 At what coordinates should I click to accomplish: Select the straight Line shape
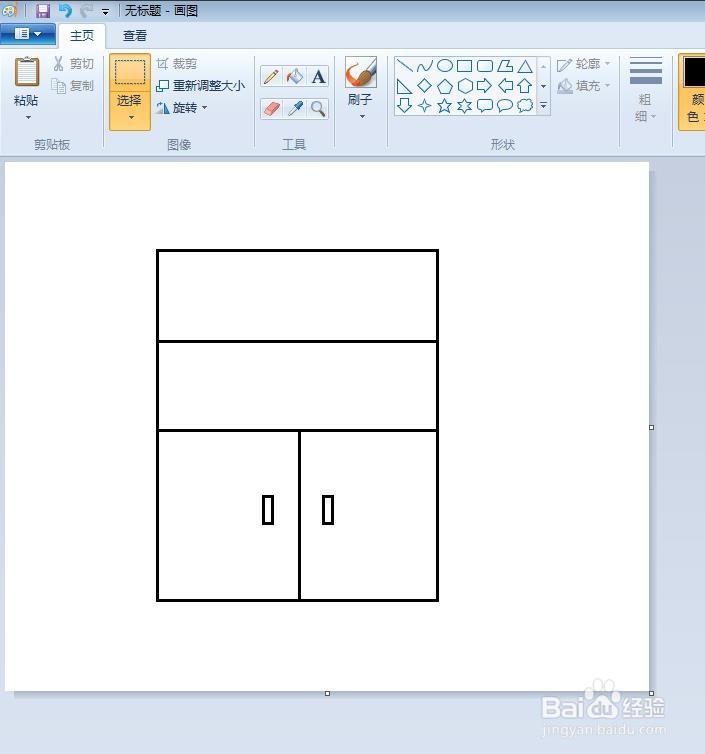[x=404, y=66]
